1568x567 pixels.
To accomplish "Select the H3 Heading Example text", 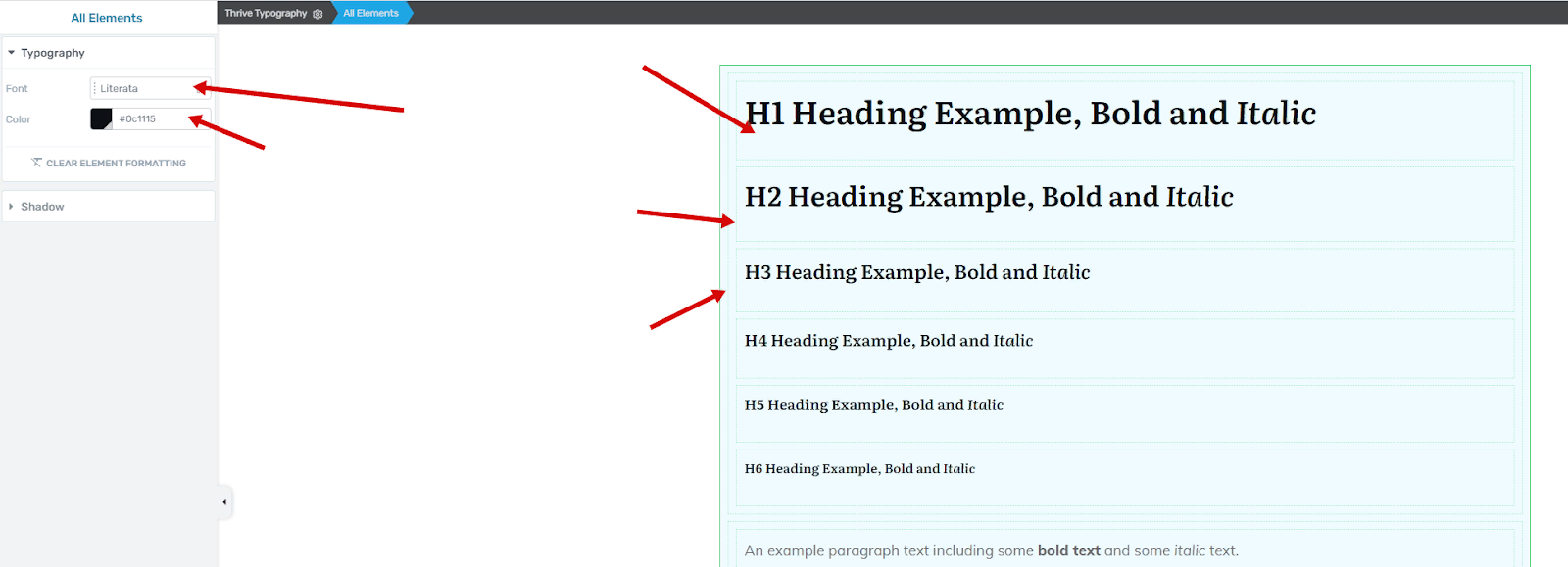I will (x=917, y=272).
